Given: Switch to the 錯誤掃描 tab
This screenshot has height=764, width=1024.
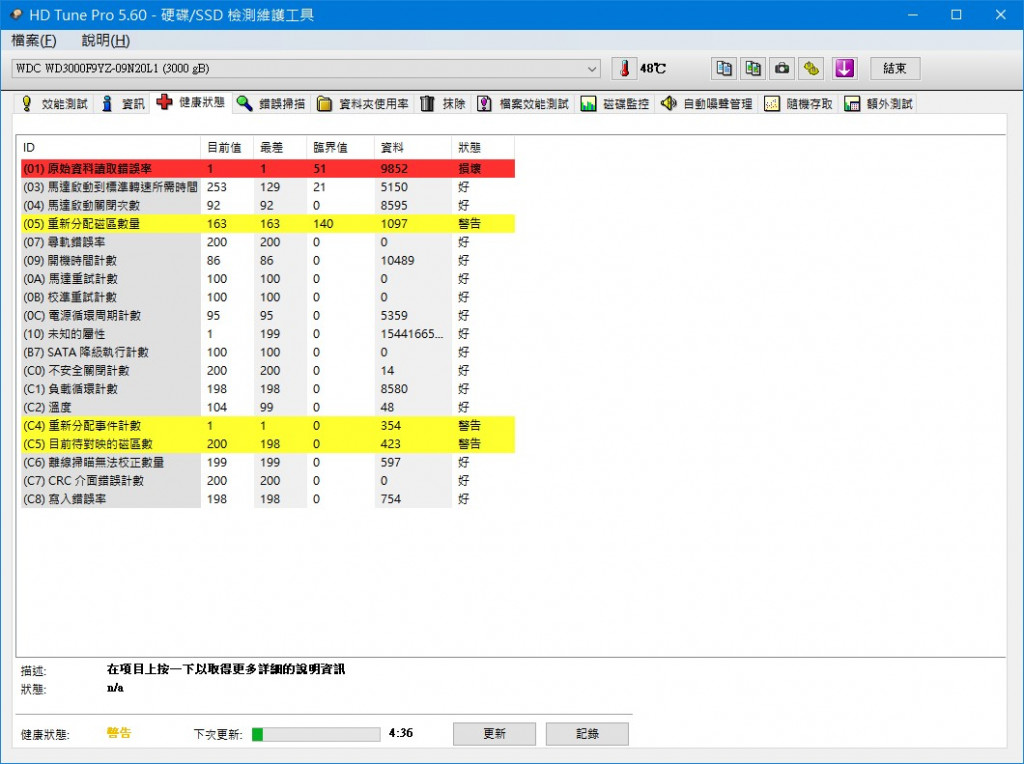Looking at the screenshot, I should 271,104.
